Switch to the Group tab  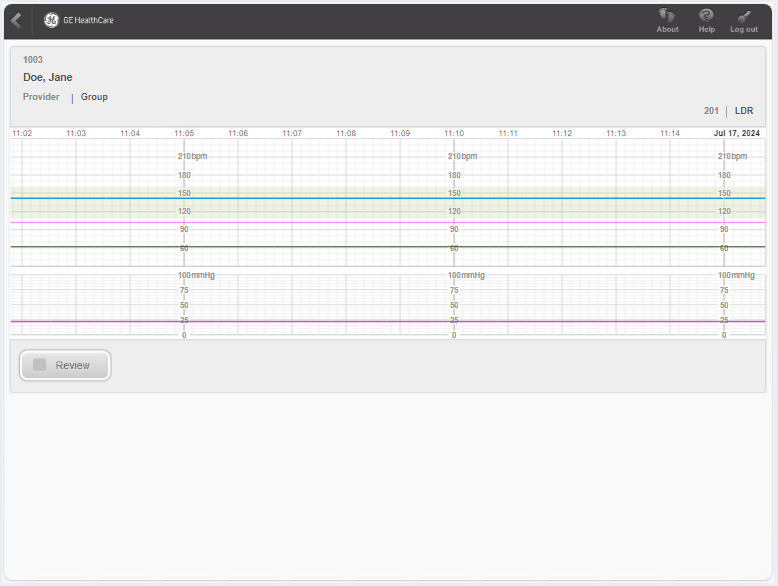[x=94, y=97]
